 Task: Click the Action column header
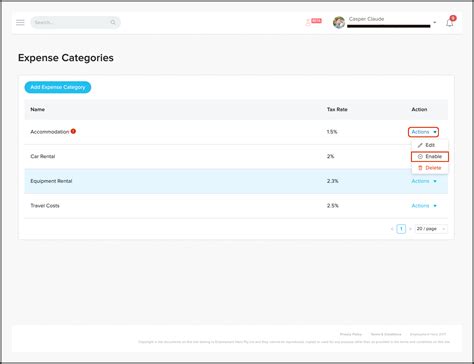[x=419, y=109]
